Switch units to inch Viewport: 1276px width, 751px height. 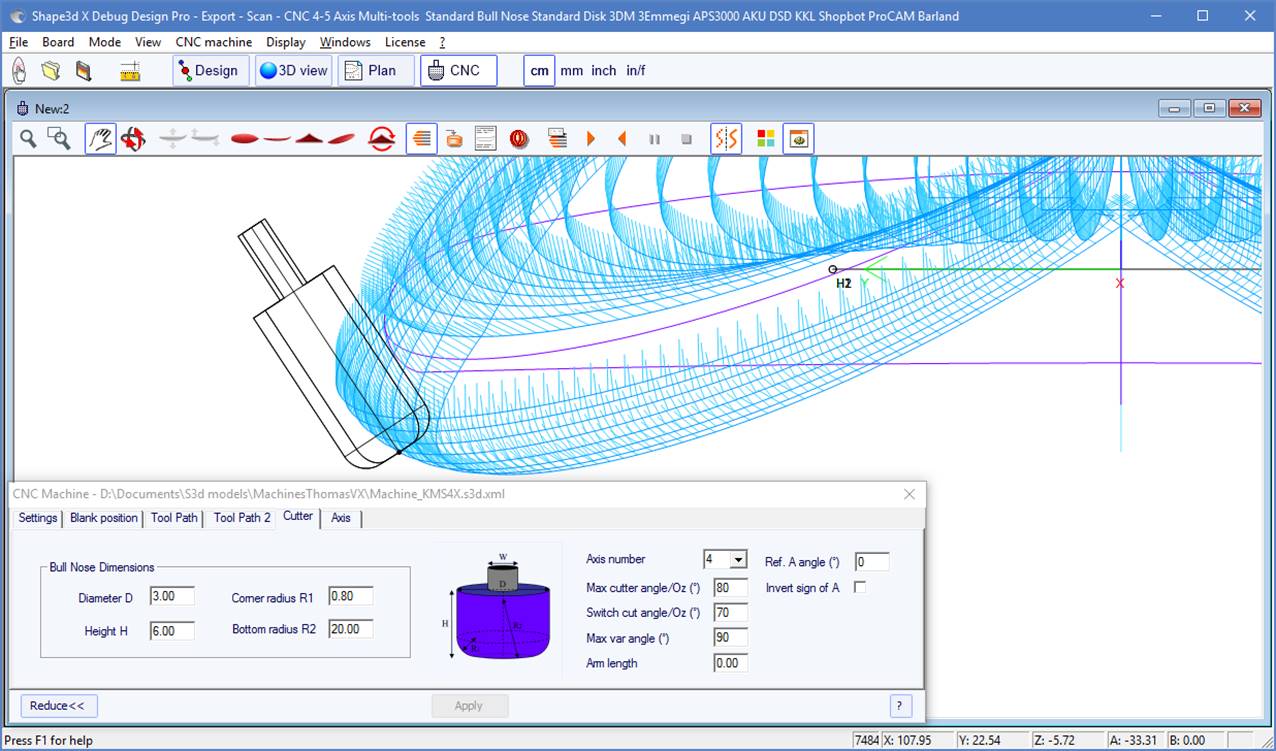click(604, 71)
